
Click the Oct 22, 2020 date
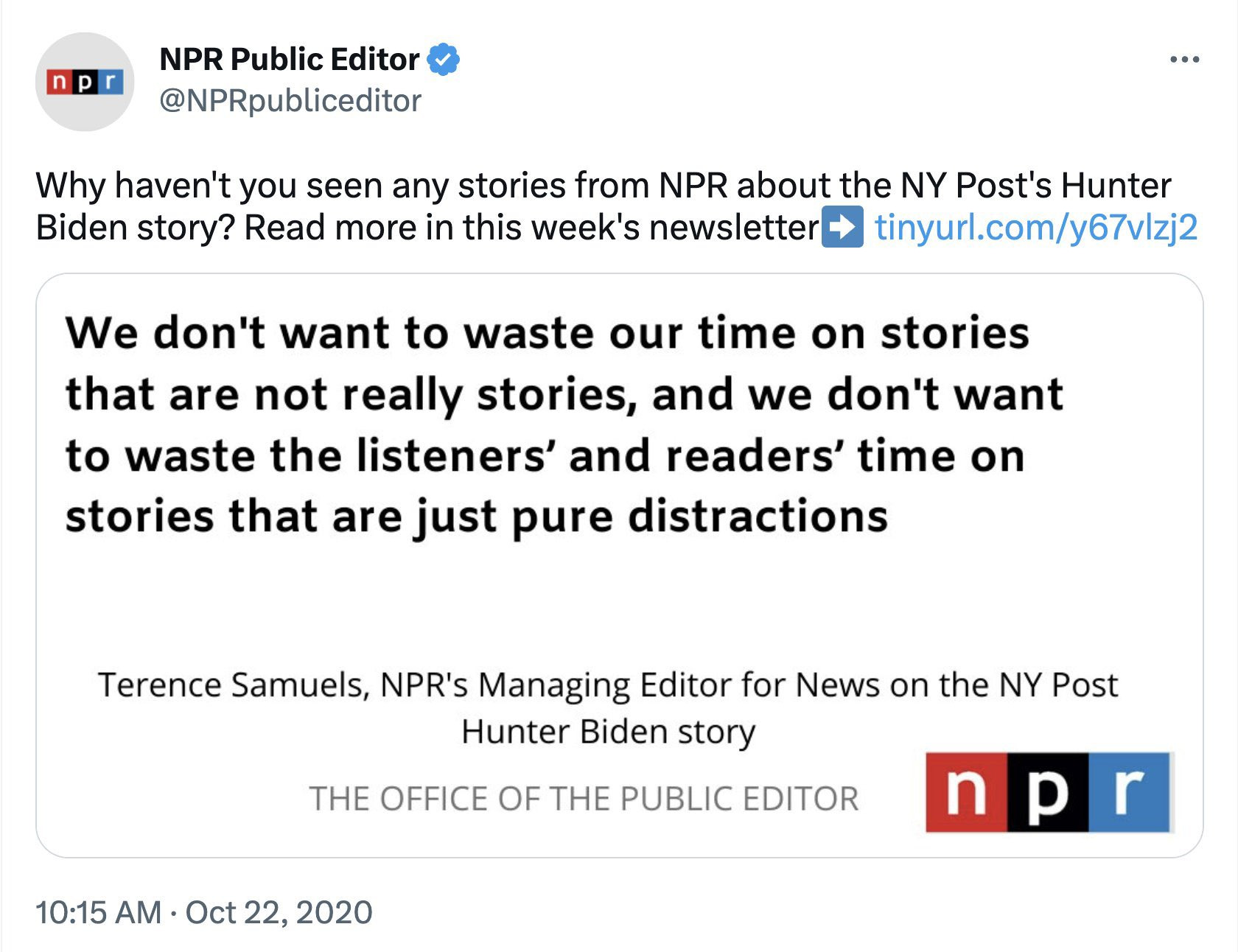click(x=279, y=912)
